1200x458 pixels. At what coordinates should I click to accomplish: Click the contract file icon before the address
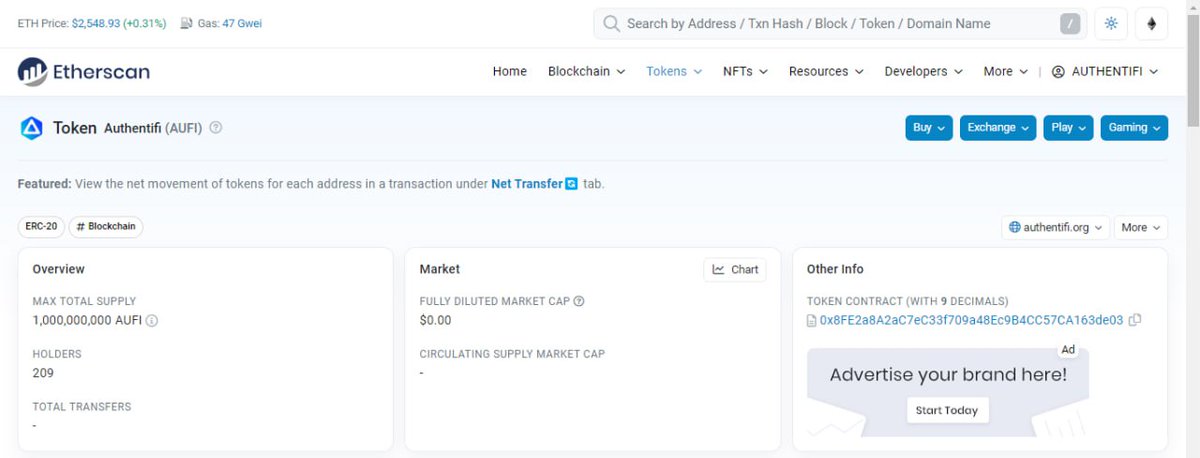(812, 321)
